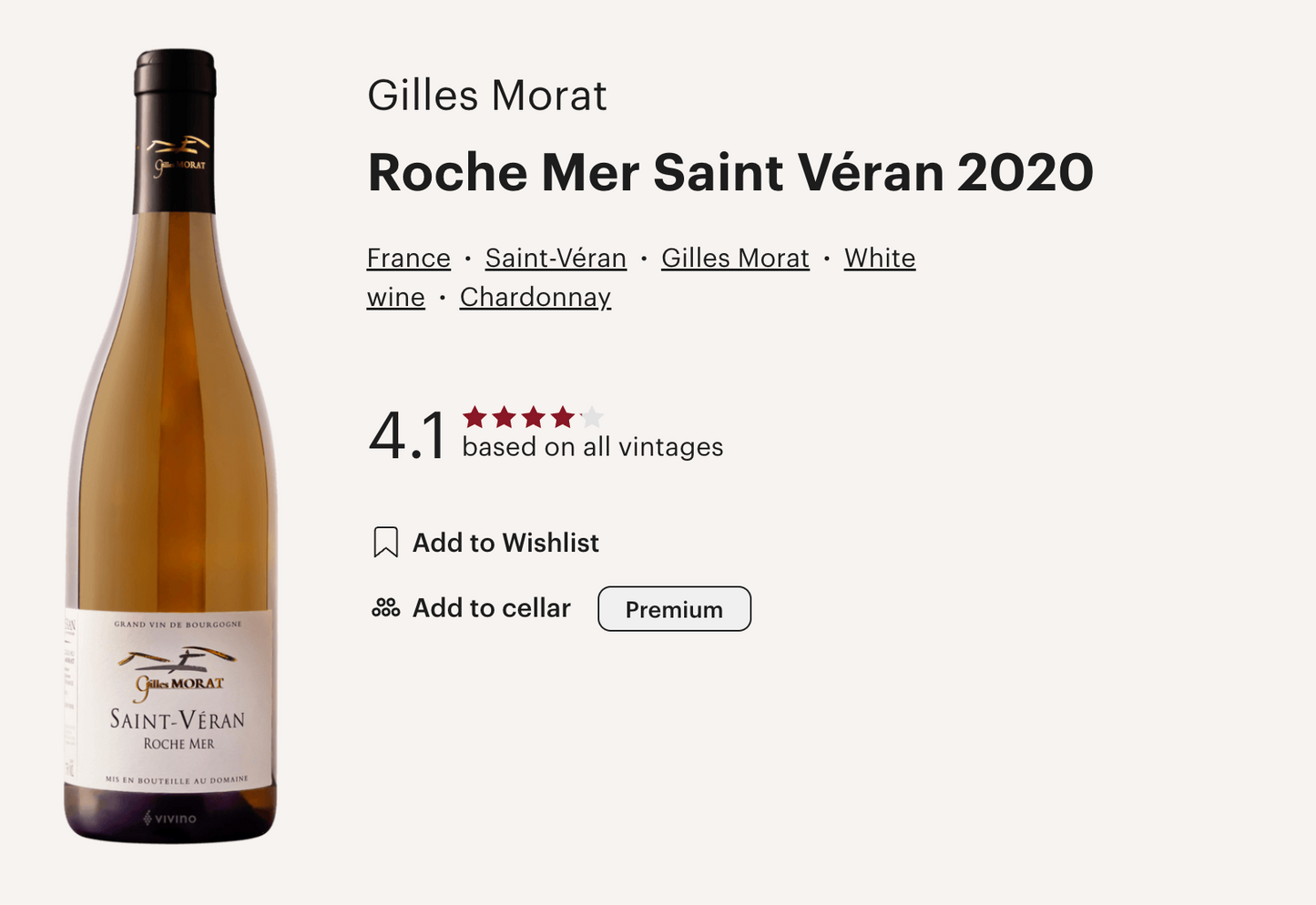Click the Premium button

pos(674,609)
